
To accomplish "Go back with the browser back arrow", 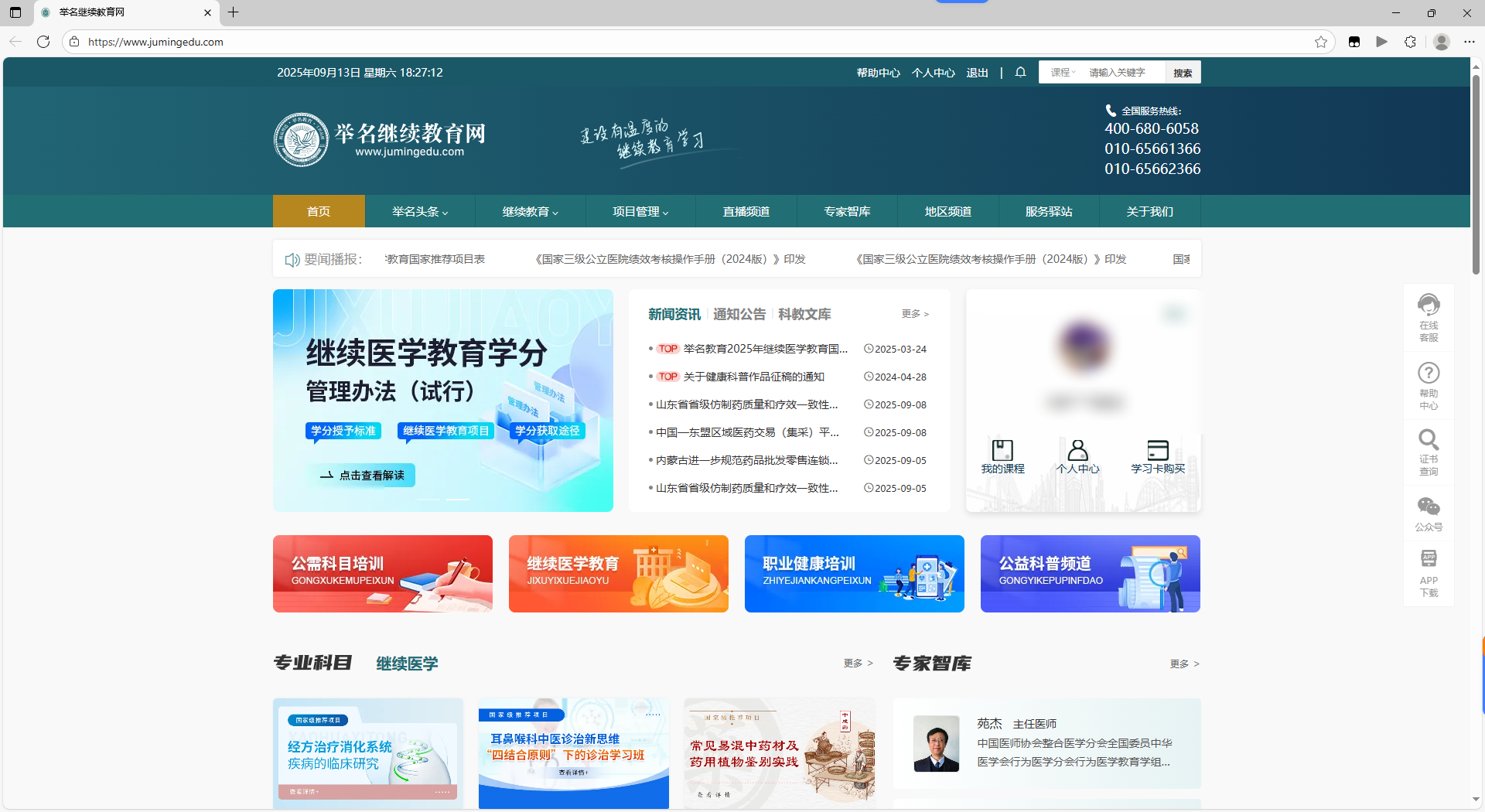I will point(15,42).
